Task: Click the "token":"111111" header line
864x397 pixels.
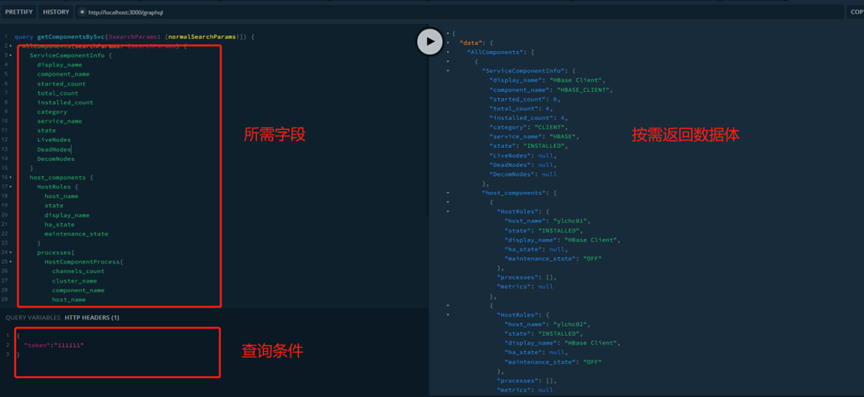Action: 54,345
